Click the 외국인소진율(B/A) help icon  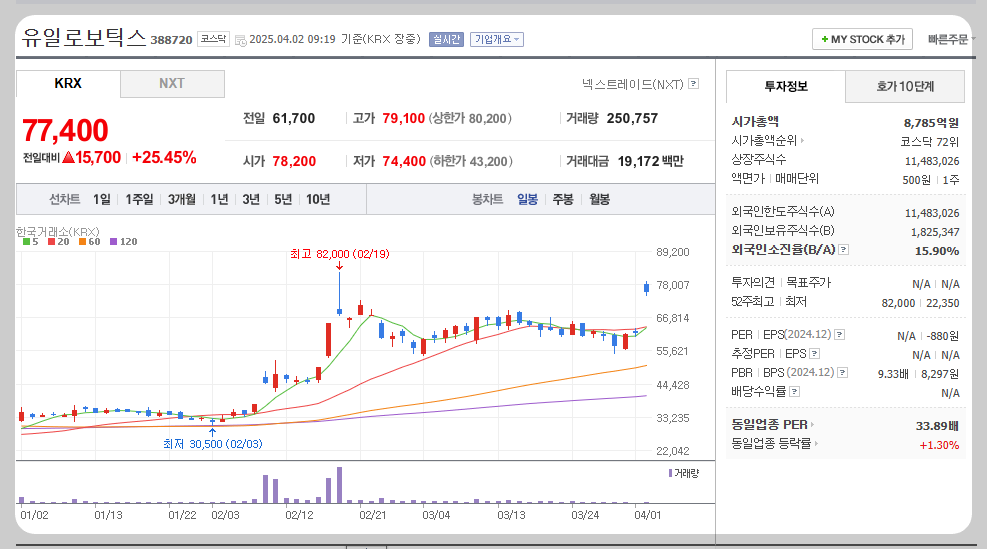point(844,250)
